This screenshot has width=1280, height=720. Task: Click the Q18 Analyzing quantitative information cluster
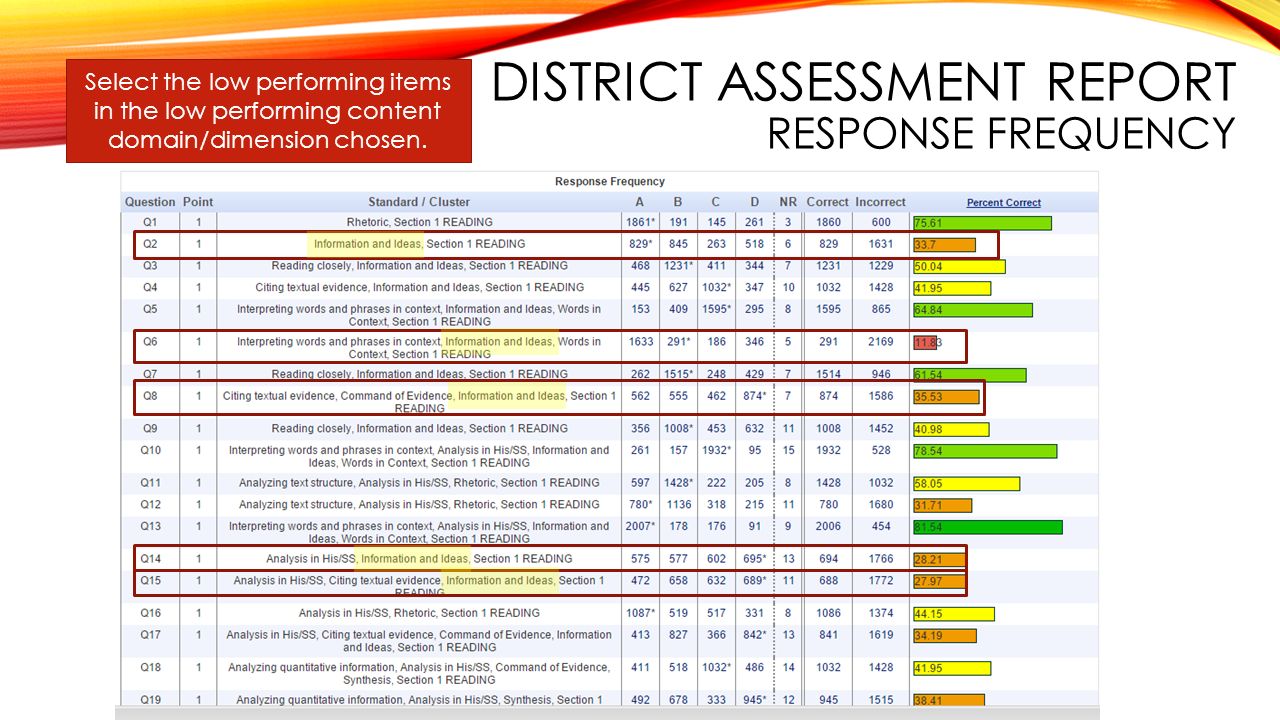419,674
